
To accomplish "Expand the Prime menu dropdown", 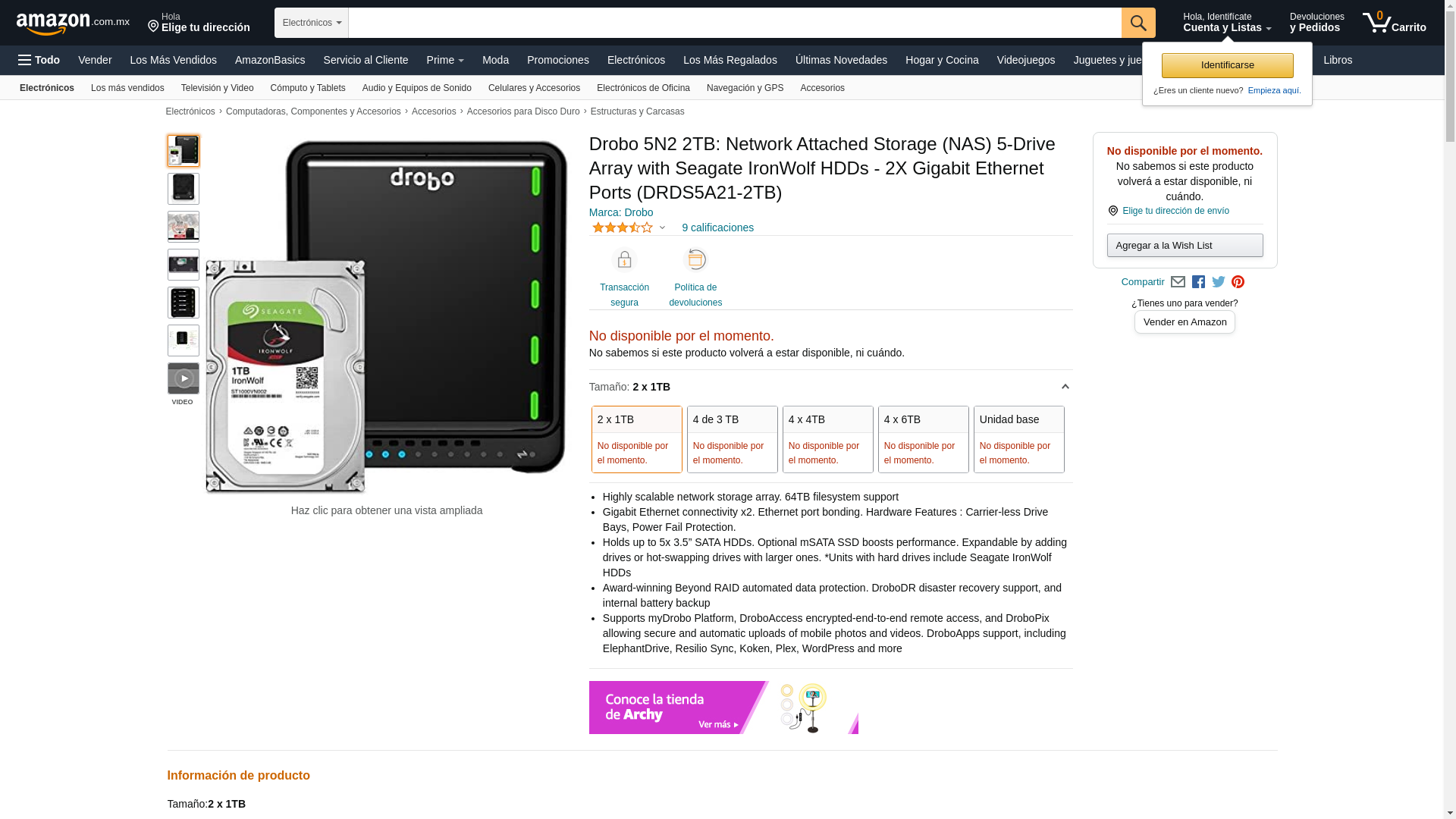I will tap(445, 60).
